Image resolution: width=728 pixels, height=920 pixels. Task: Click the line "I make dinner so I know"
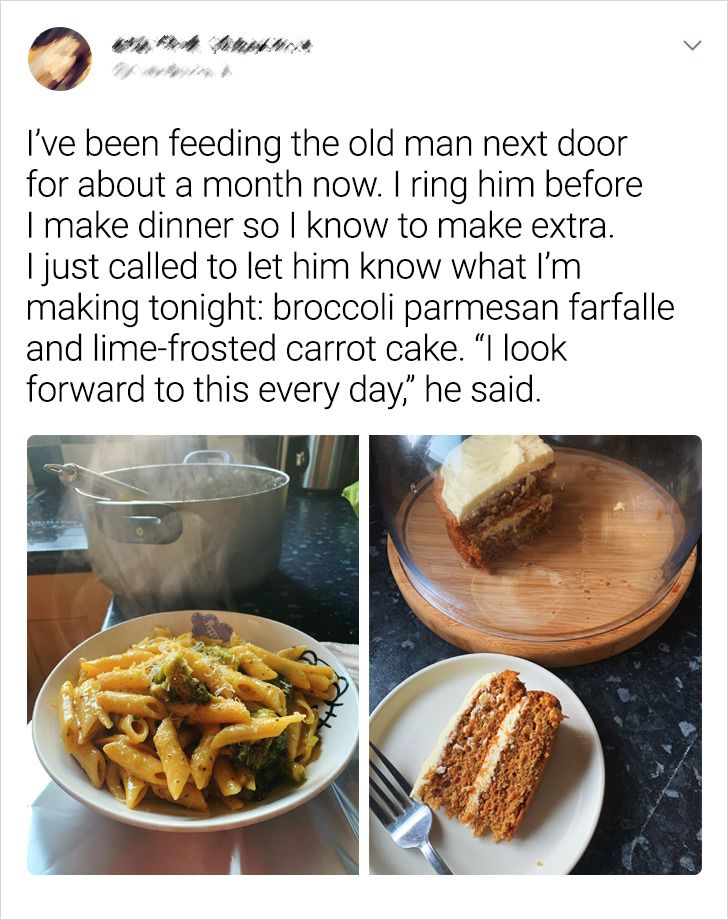click(209, 226)
